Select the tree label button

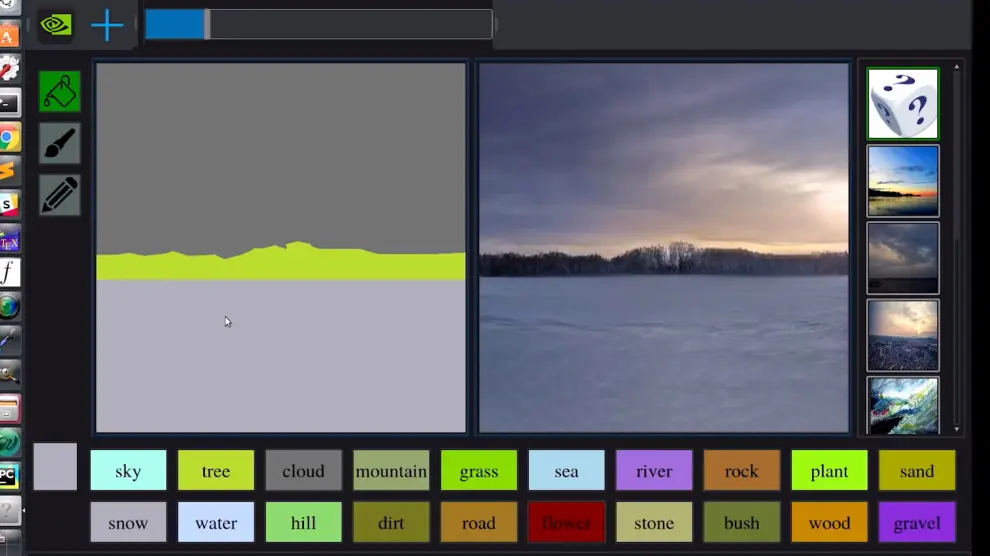216,470
